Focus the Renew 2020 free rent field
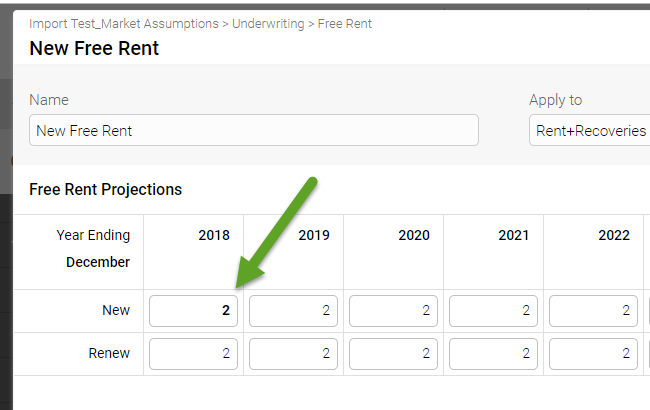650x410 pixels. click(x=393, y=354)
